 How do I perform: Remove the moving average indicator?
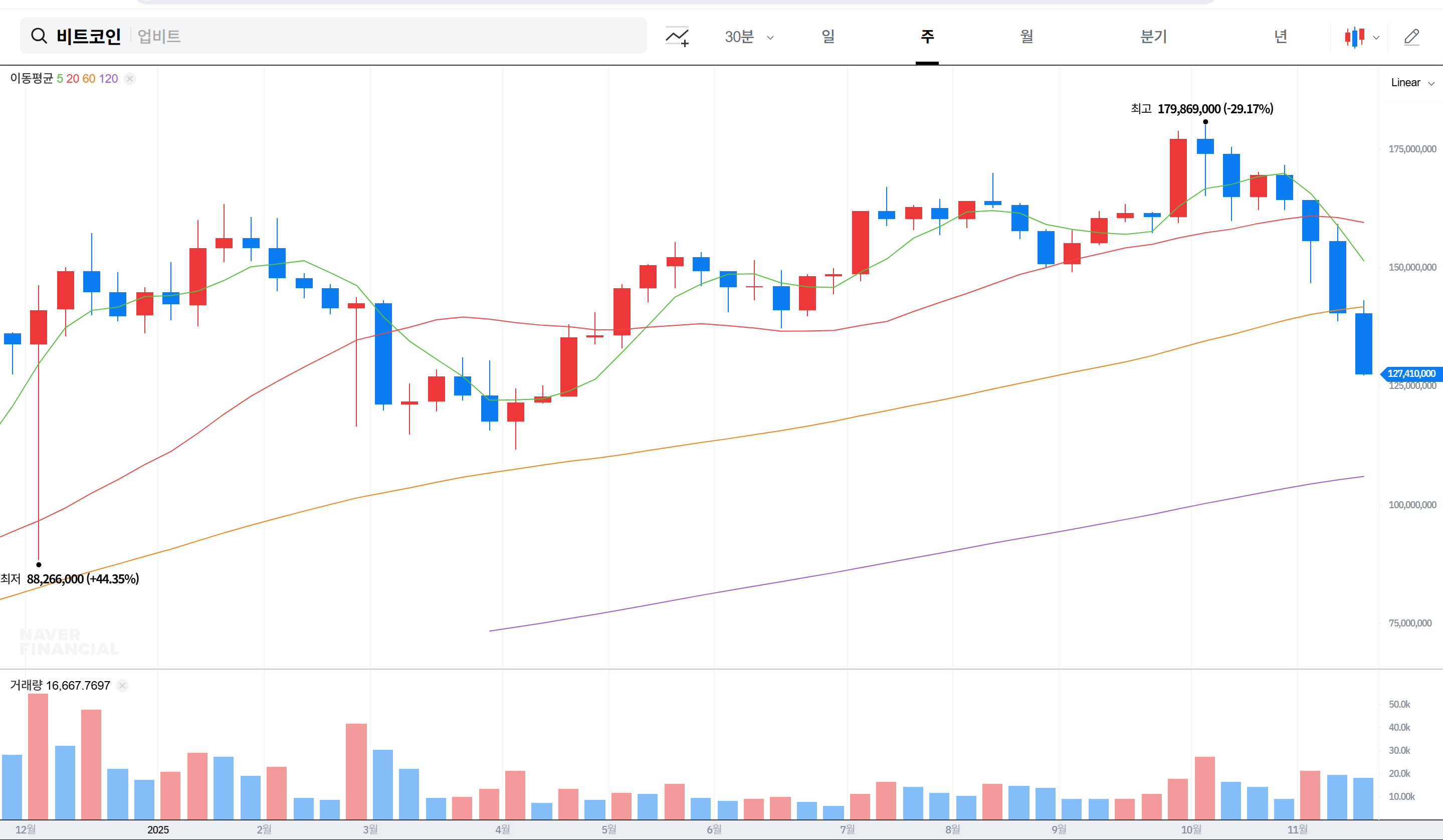pos(130,79)
